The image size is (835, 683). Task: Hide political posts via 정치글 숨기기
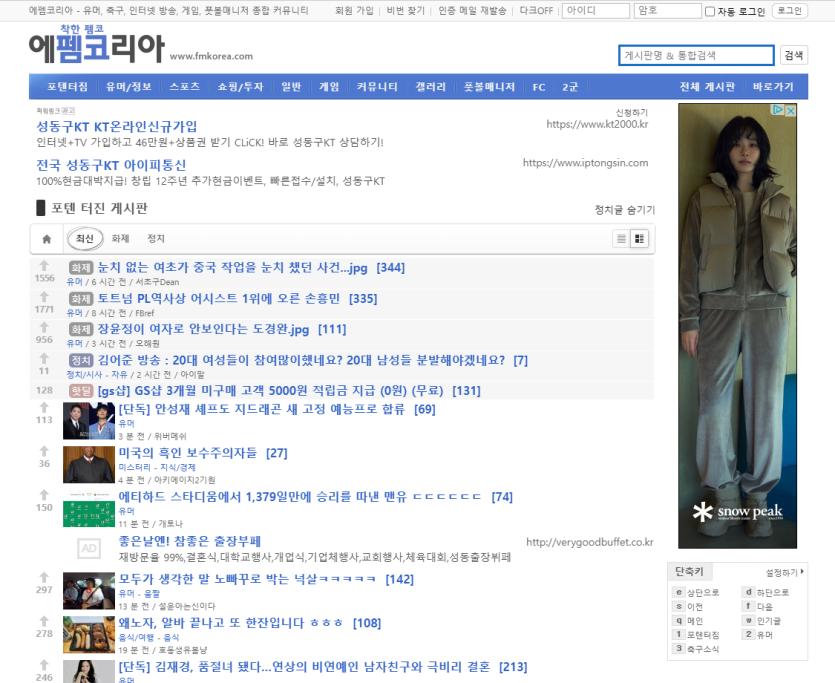(x=624, y=210)
